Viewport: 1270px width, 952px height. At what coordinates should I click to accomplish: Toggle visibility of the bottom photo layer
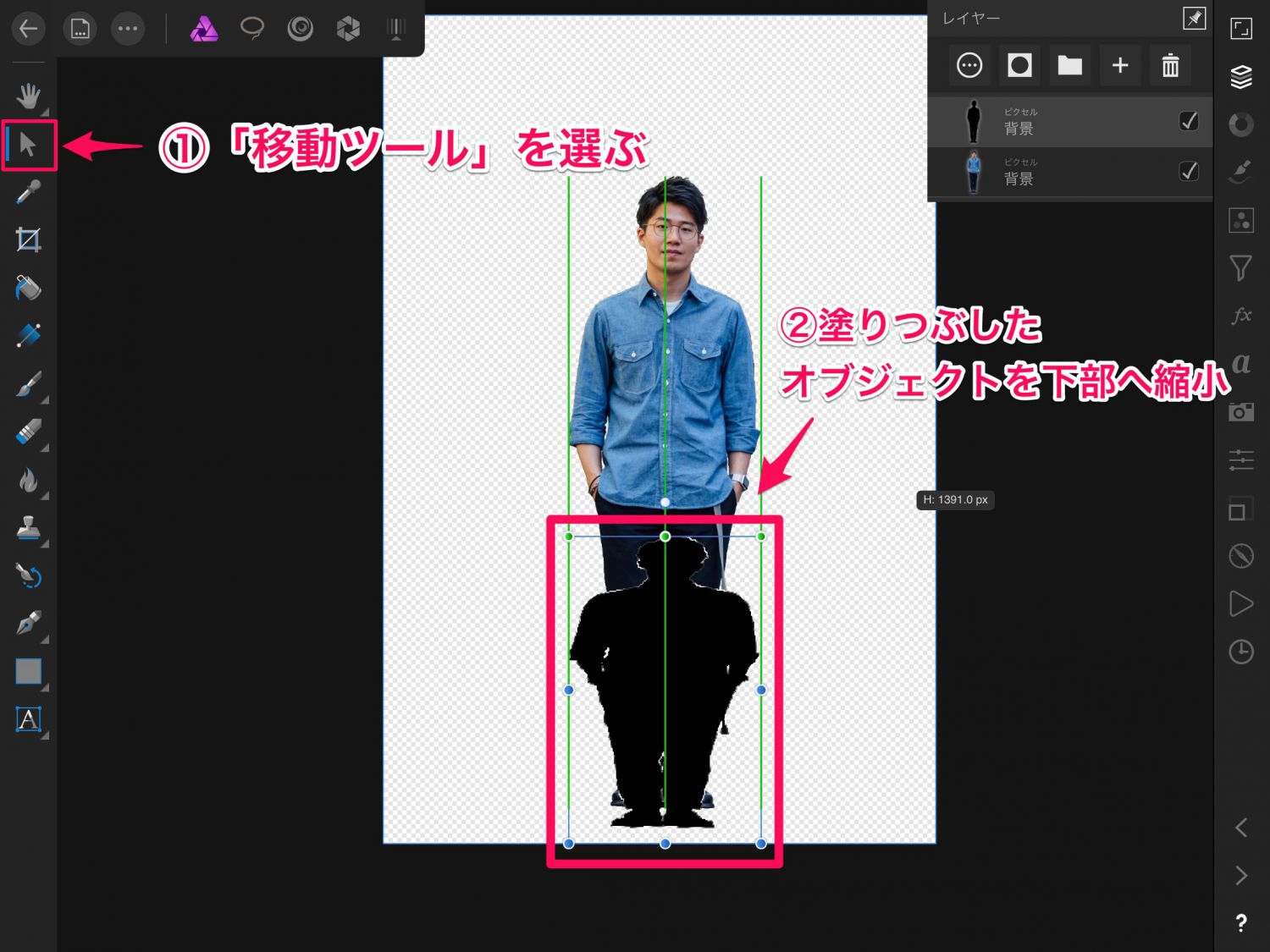tap(1189, 171)
